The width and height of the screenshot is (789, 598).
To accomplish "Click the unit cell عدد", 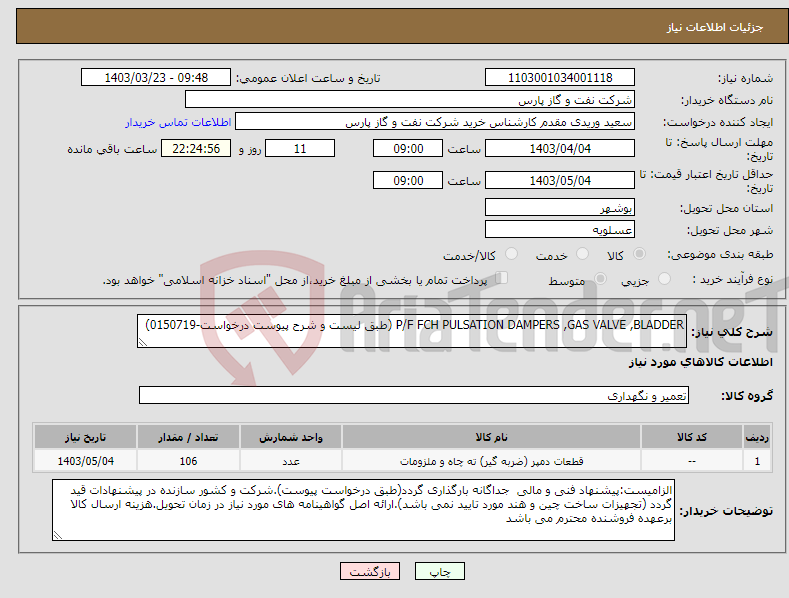I will 291,461.
